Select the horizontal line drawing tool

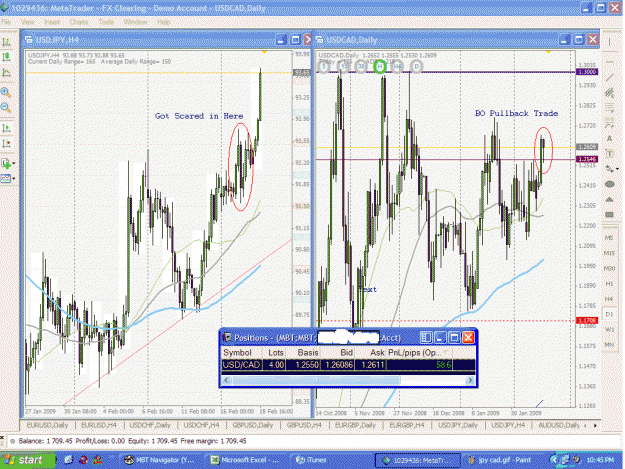609,62
